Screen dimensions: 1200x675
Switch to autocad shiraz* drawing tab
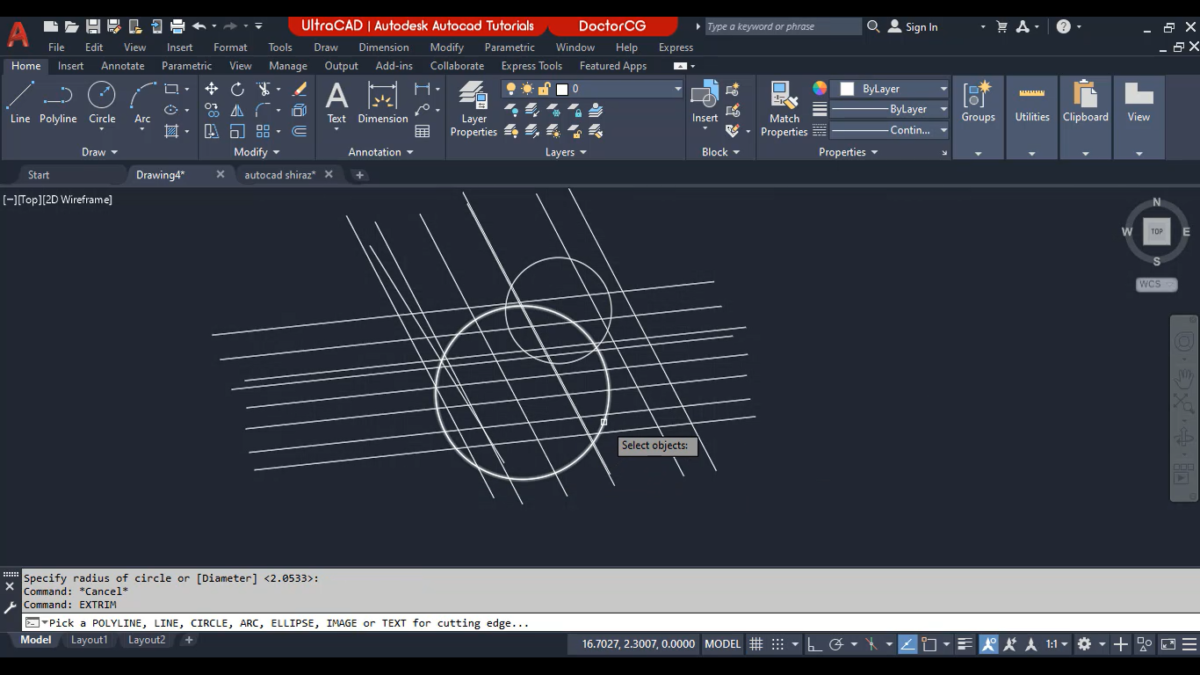pyautogui.click(x=280, y=175)
